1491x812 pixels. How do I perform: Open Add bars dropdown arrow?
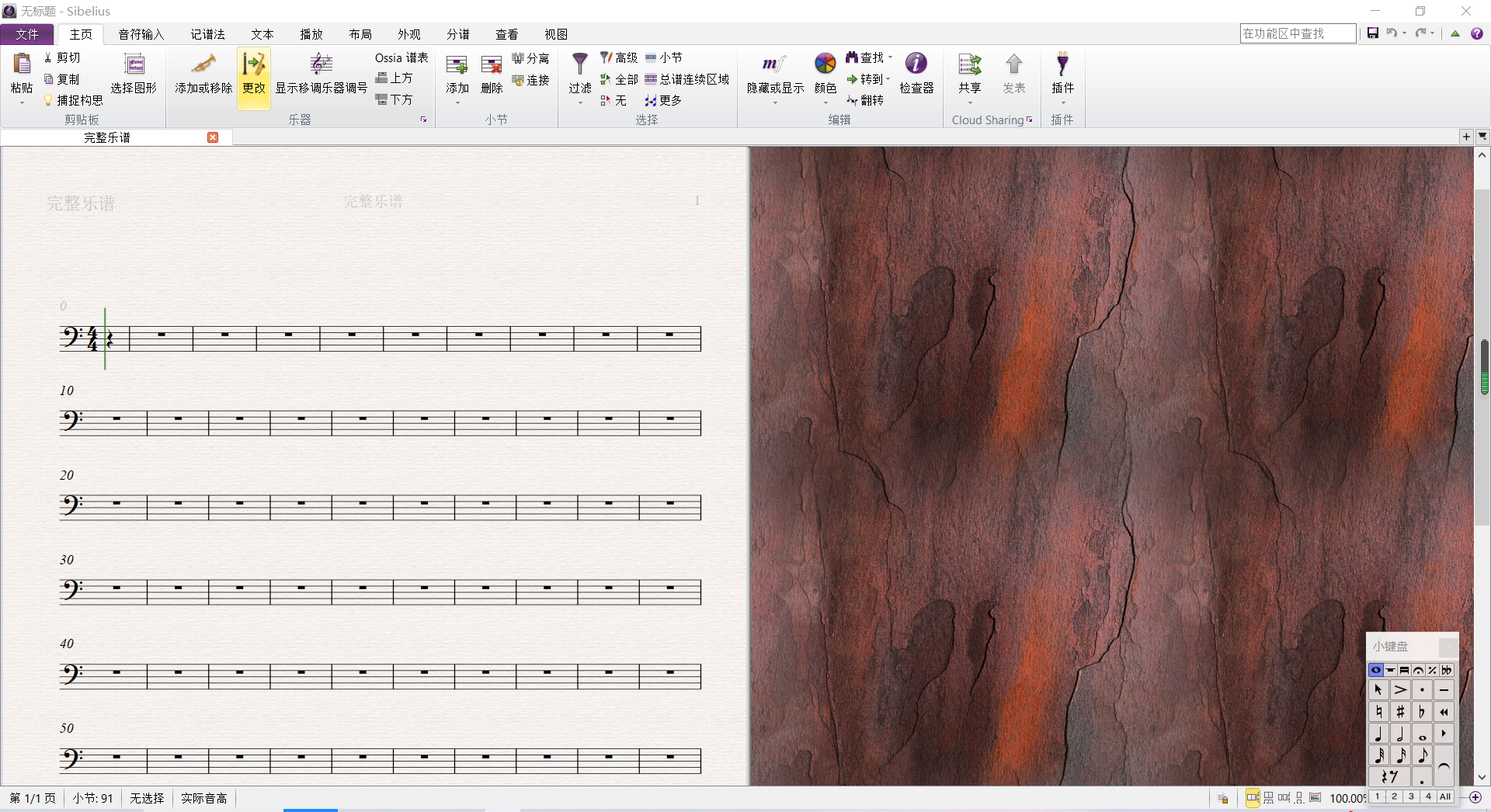tap(457, 103)
